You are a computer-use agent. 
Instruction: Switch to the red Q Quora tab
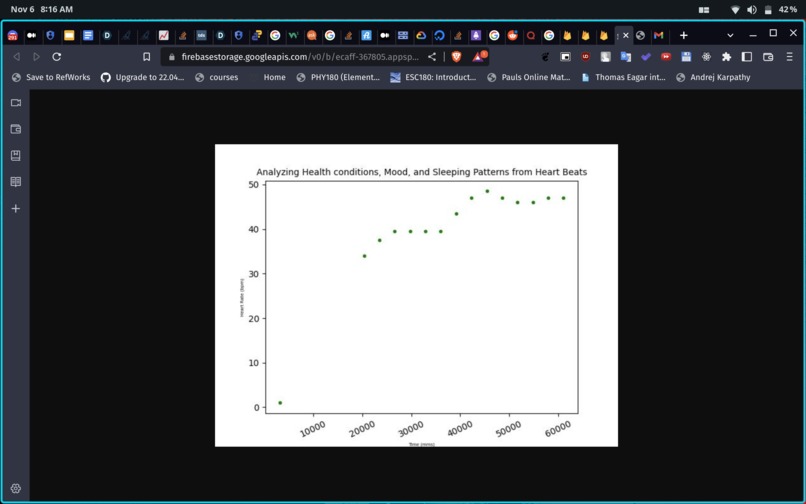(x=531, y=35)
